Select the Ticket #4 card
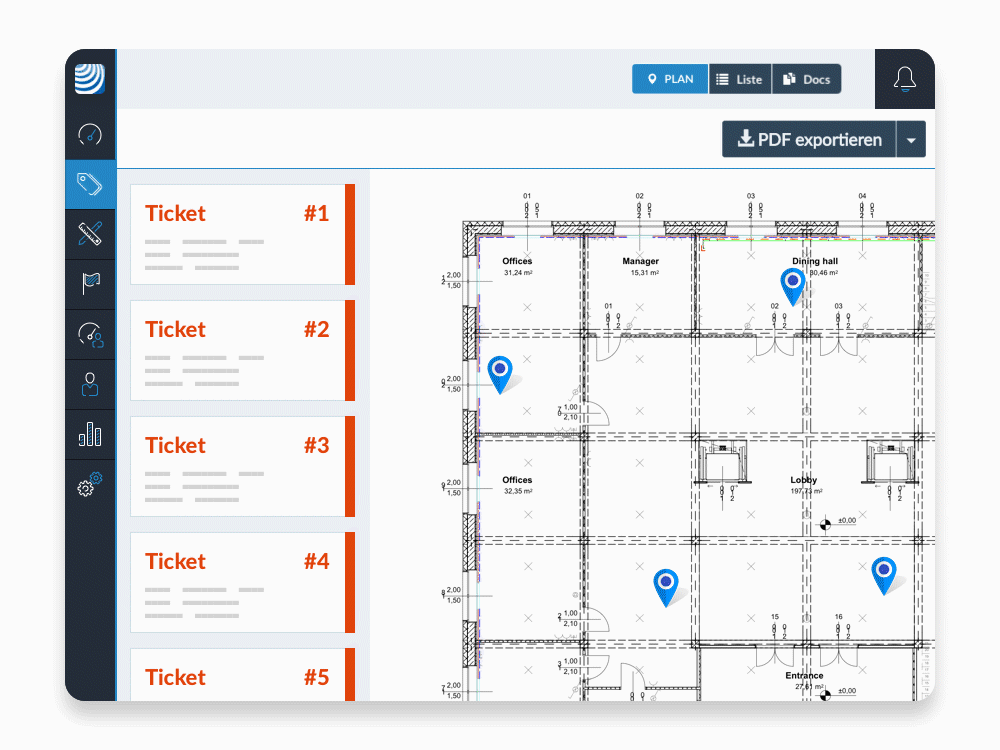The height and width of the screenshot is (750, 1000). pos(238,582)
